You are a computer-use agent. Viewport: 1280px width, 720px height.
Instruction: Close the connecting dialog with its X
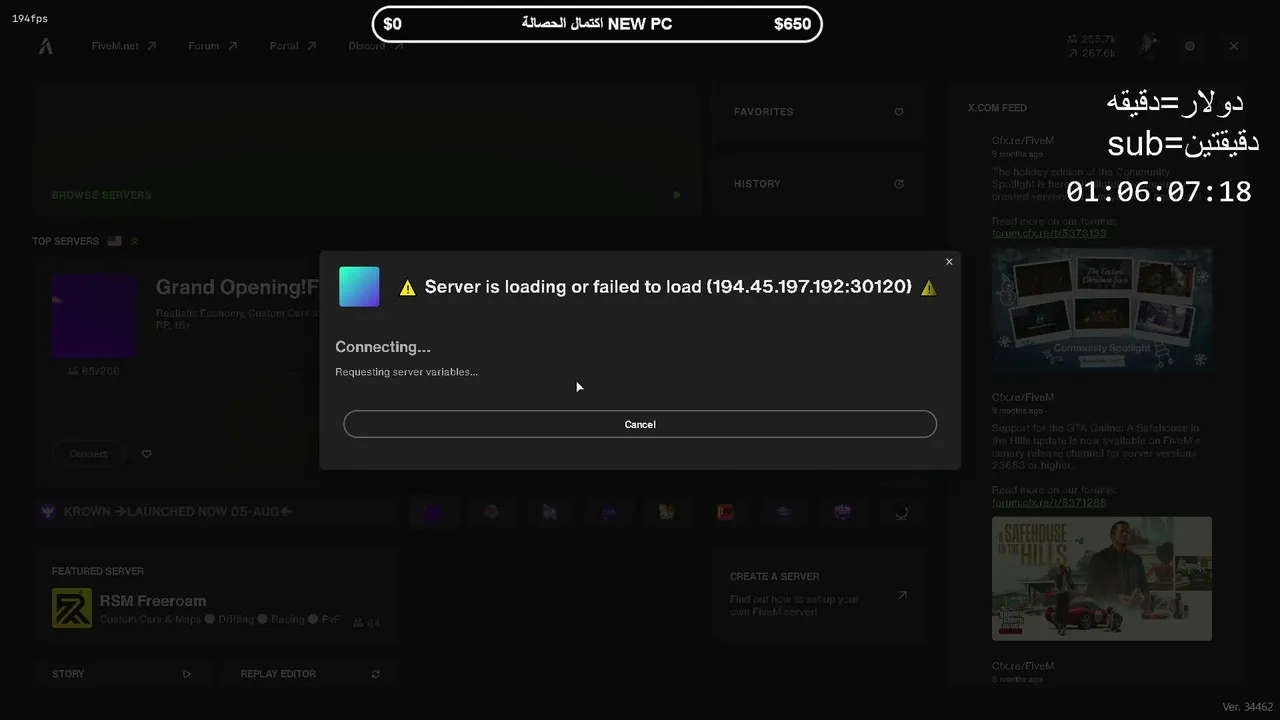(x=949, y=262)
